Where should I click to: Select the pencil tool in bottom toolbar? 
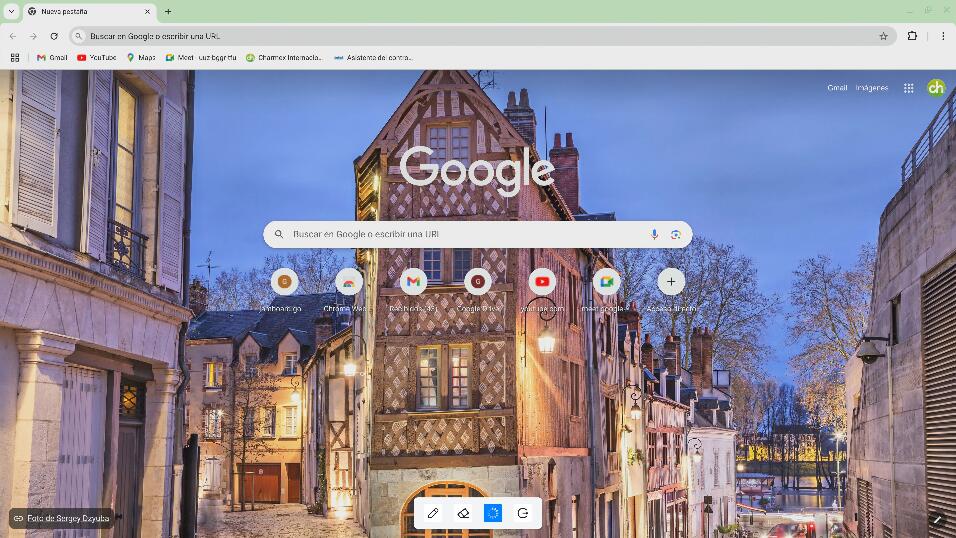click(433, 513)
